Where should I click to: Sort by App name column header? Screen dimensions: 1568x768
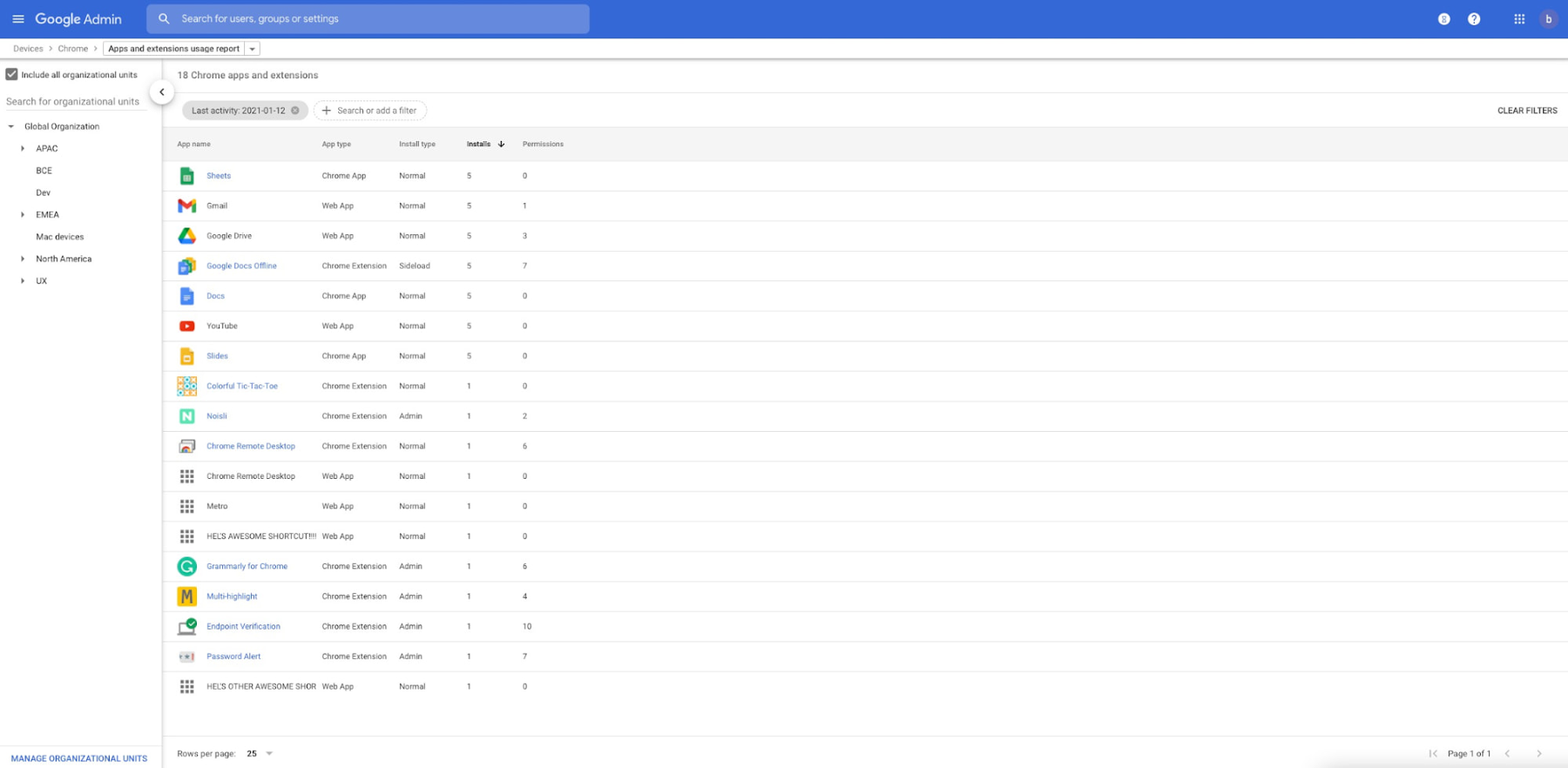click(x=193, y=145)
